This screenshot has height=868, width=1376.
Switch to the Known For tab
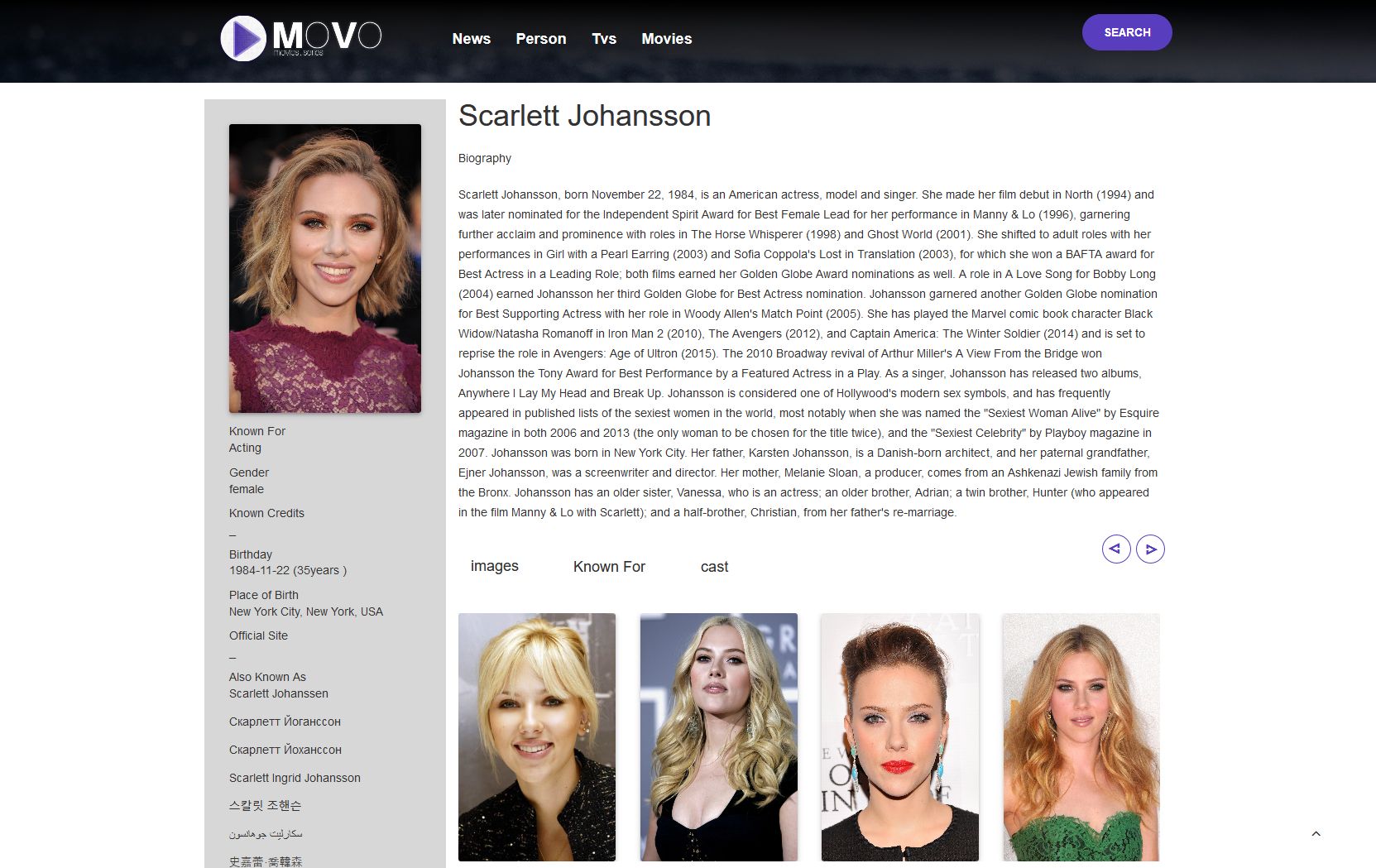pyautogui.click(x=609, y=567)
